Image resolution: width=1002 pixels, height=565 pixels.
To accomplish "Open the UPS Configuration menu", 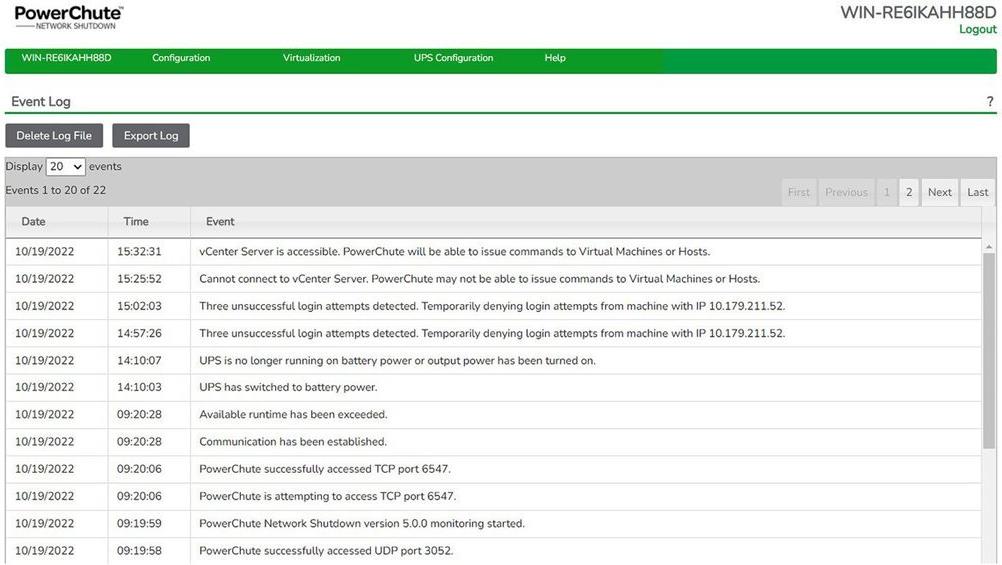I will pyautogui.click(x=453, y=58).
